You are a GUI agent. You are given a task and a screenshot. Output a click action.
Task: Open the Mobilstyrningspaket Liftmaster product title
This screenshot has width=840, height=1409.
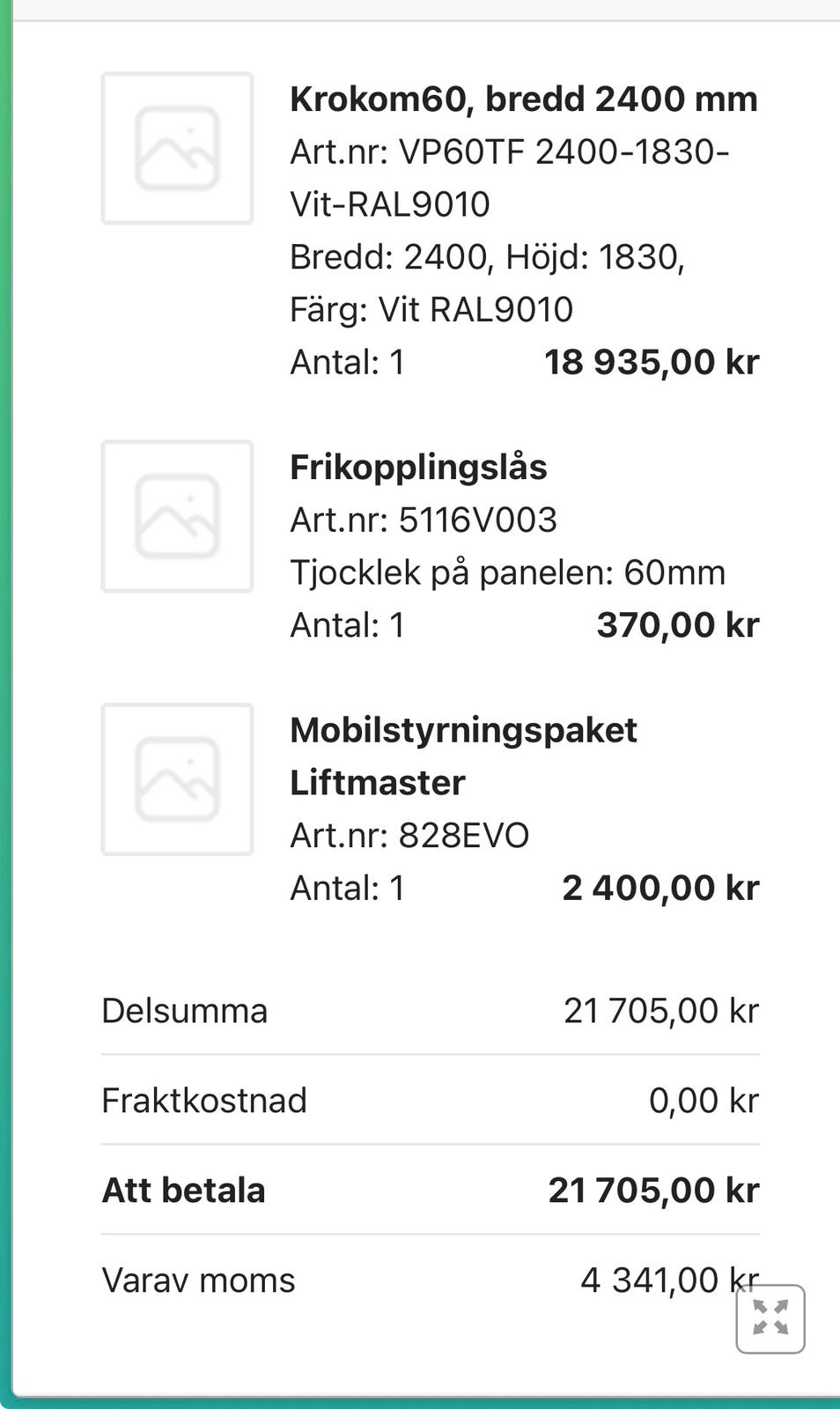click(x=463, y=756)
